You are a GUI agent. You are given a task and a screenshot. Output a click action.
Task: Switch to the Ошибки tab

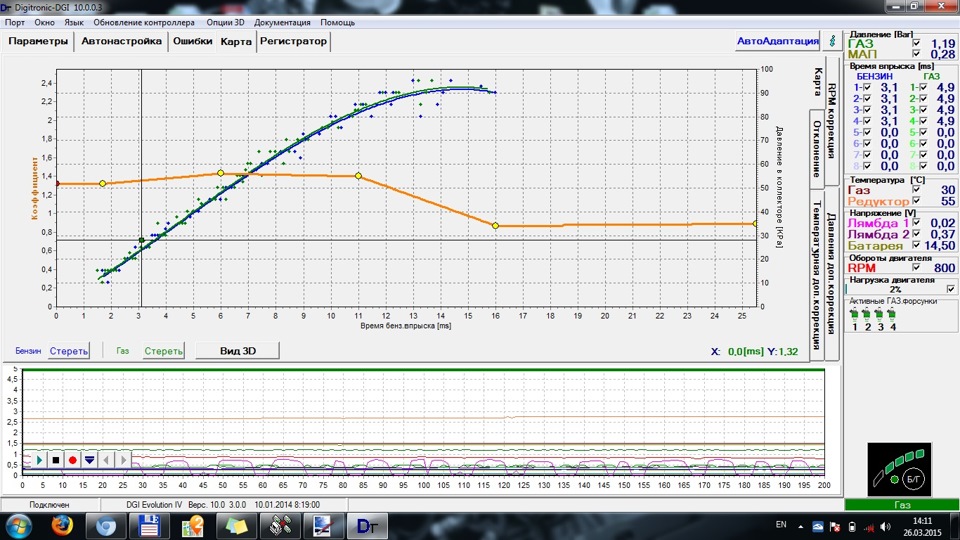[x=192, y=42]
